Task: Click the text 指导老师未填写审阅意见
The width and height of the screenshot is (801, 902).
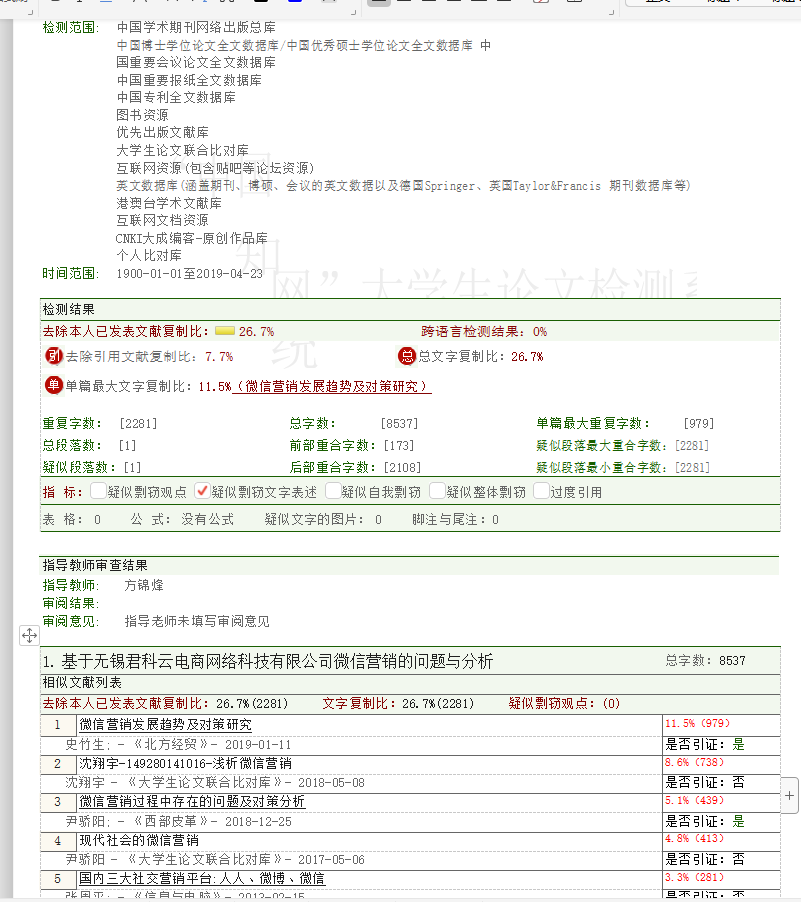Action: point(197,621)
